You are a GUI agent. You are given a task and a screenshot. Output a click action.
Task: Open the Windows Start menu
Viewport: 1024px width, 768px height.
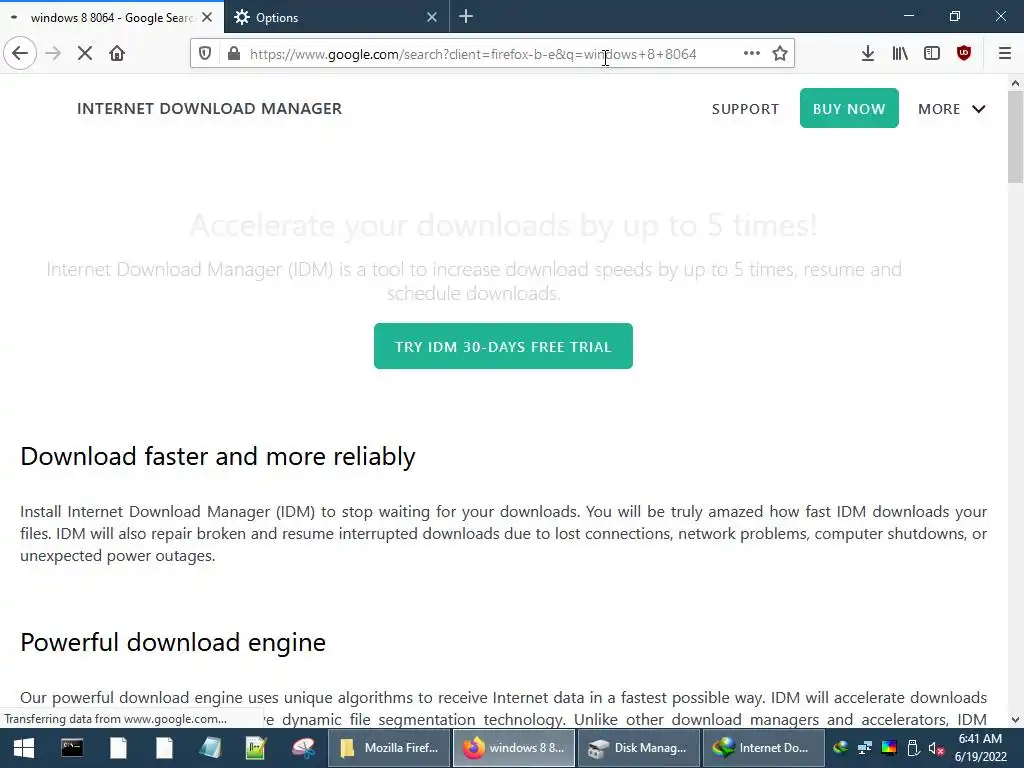point(24,748)
